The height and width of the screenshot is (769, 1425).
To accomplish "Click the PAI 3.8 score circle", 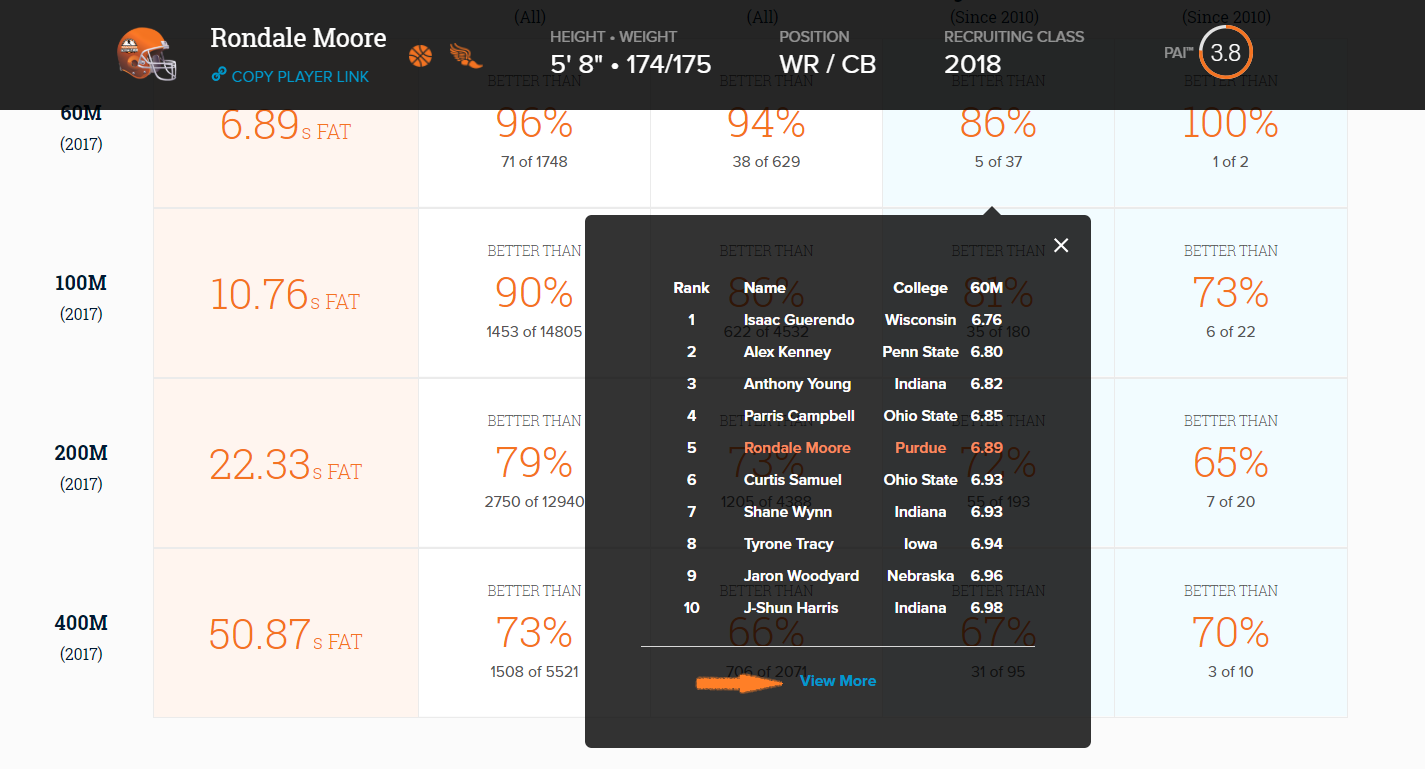I will coord(1225,53).
